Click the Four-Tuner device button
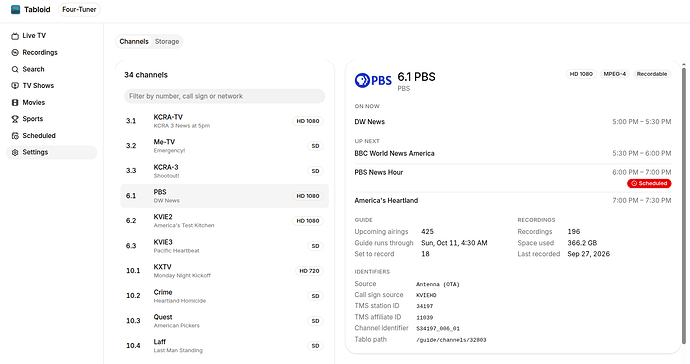Screen dimensions: 690x364 [79, 9]
